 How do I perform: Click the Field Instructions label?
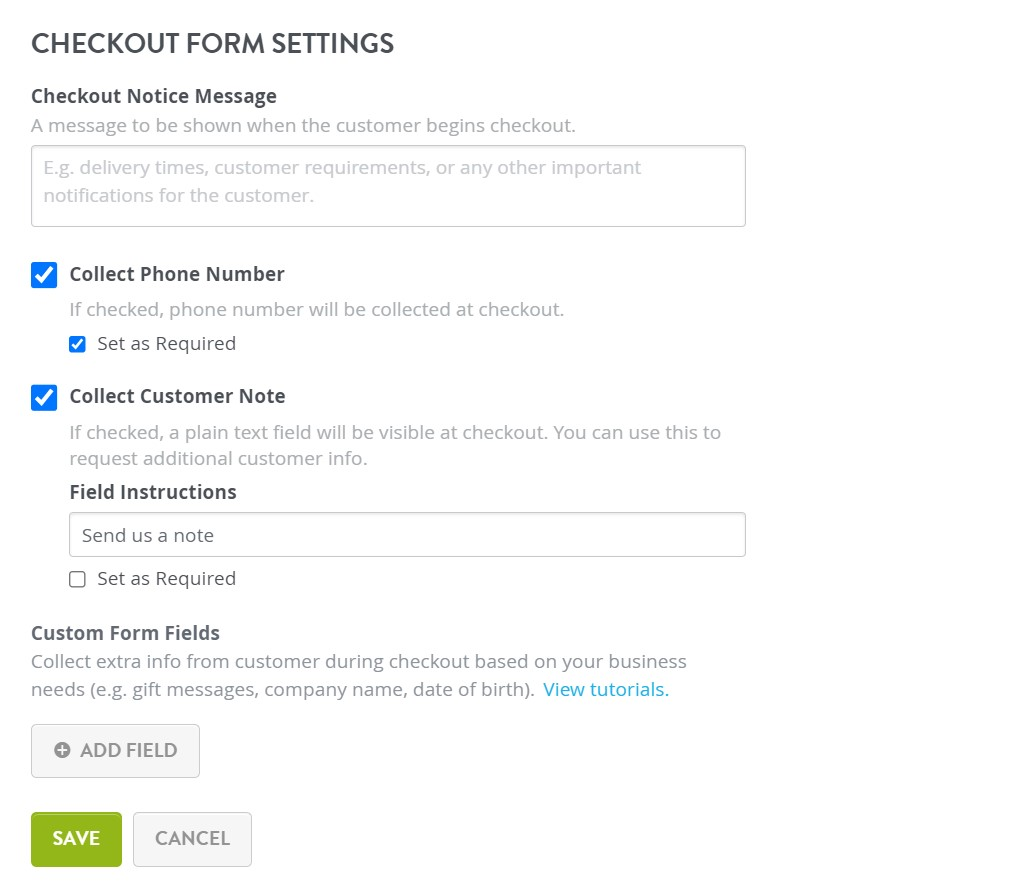point(153,493)
